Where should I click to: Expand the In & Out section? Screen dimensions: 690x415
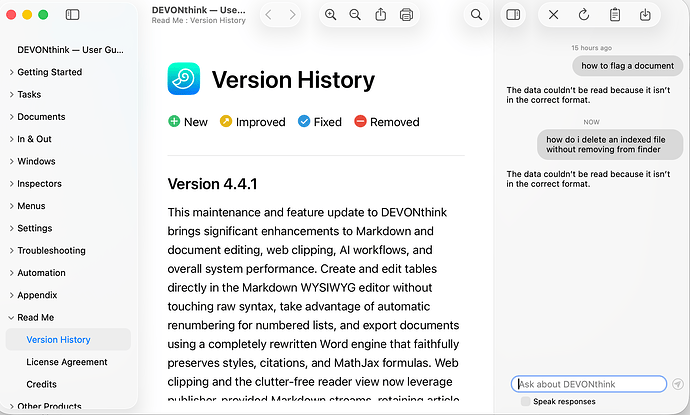point(11,139)
